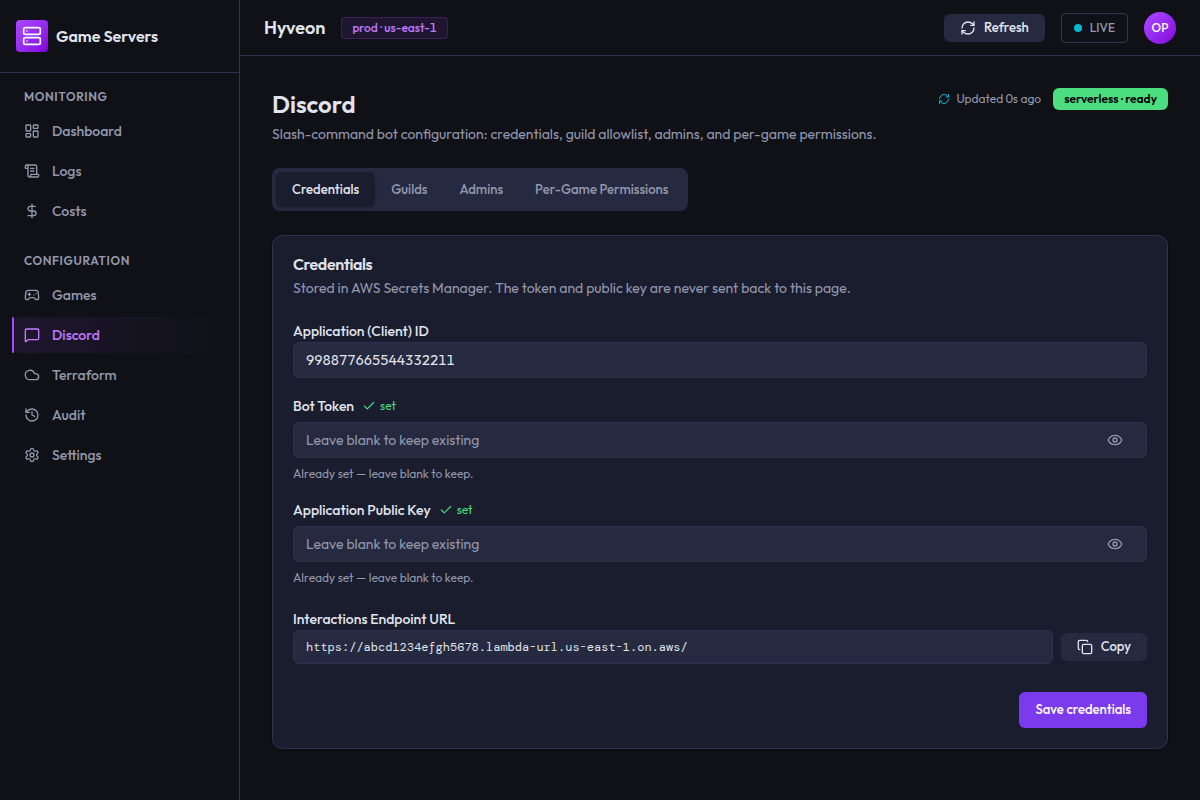Focus the Application (Client) ID field
This screenshot has width=1200, height=800.
[719, 360]
